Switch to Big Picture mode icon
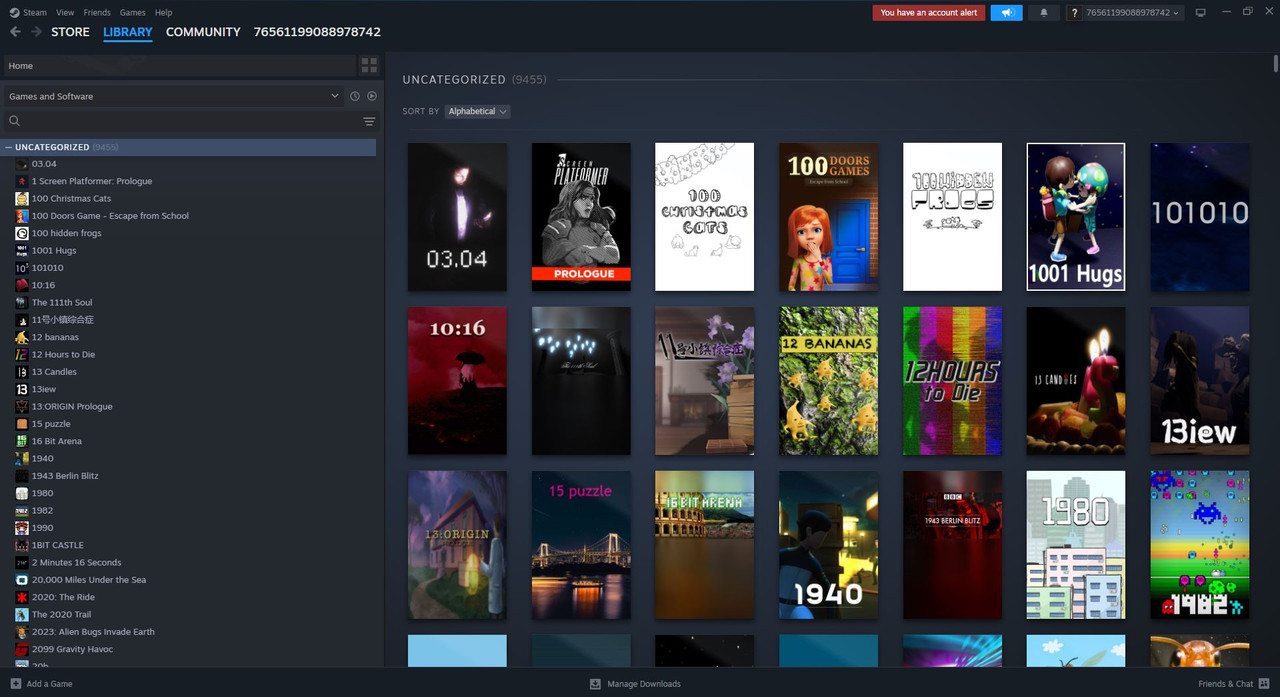The height and width of the screenshot is (697, 1280). pyautogui.click(x=1200, y=13)
